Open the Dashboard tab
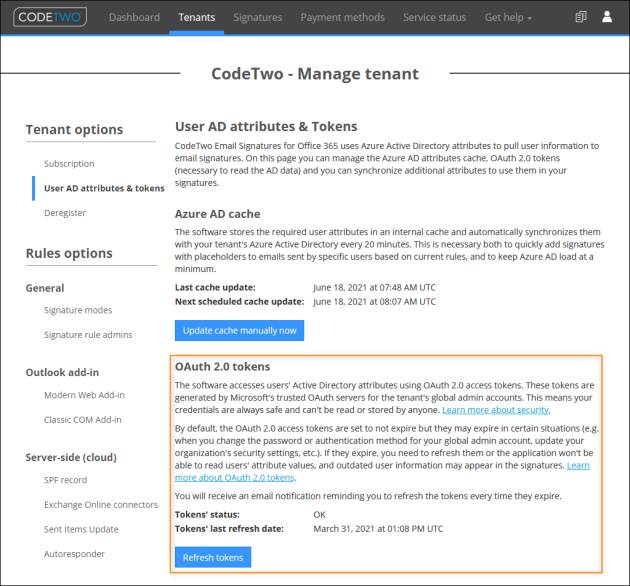This screenshot has width=630, height=586. coord(134,17)
